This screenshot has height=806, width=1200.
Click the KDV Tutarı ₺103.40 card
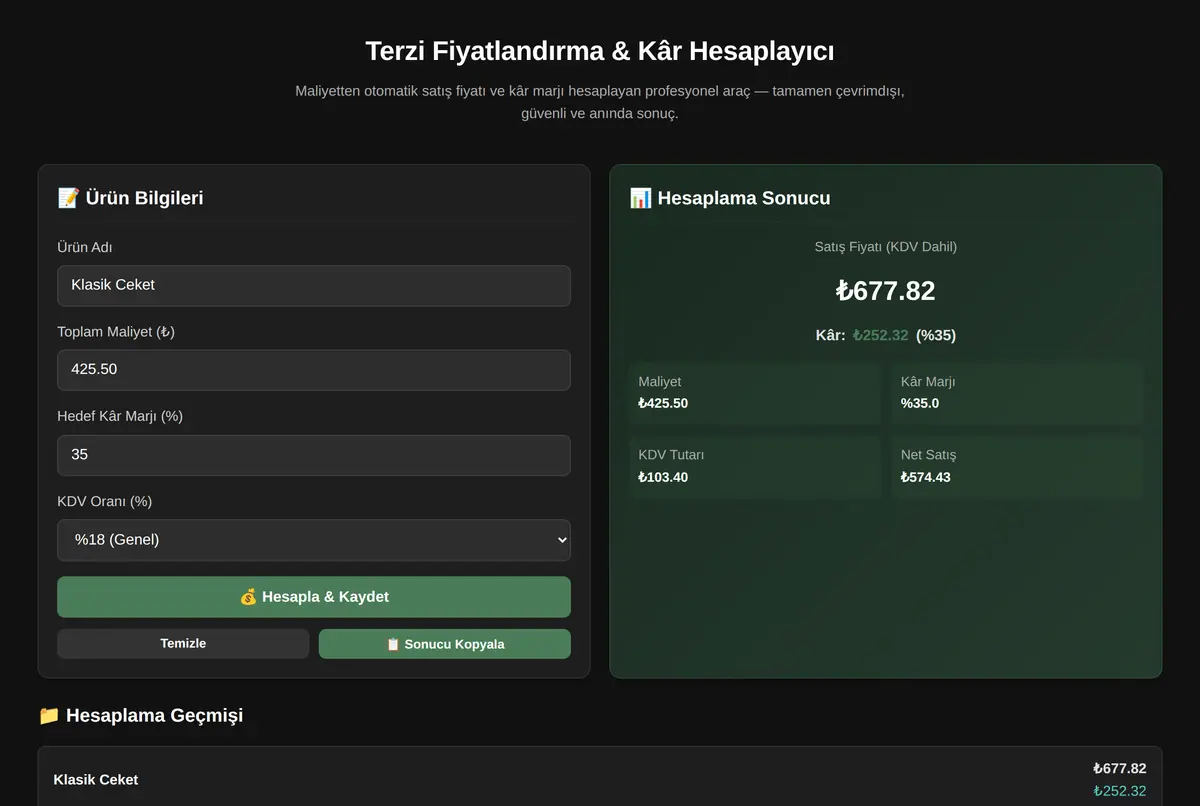tap(755, 466)
